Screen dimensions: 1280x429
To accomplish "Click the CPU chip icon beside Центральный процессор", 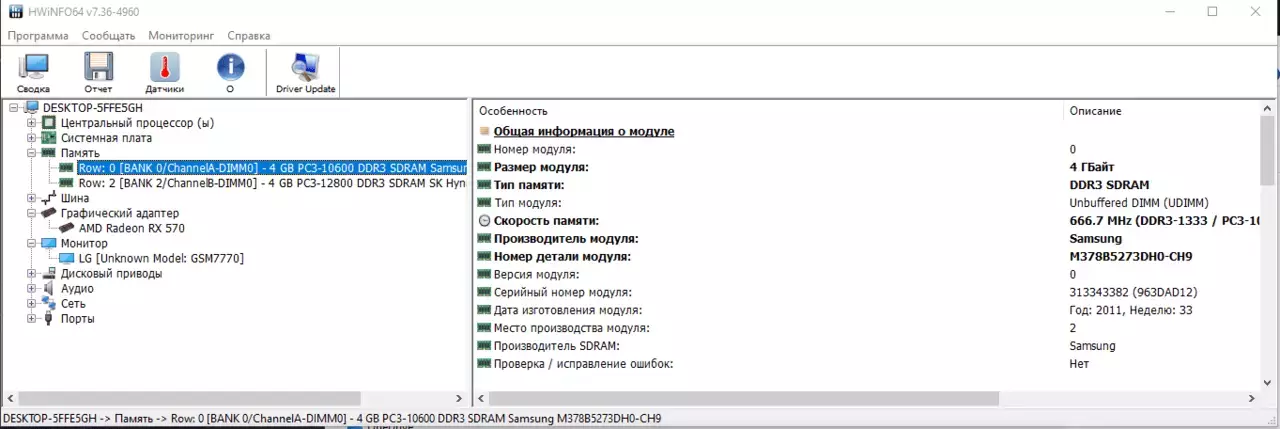I will click(49, 122).
